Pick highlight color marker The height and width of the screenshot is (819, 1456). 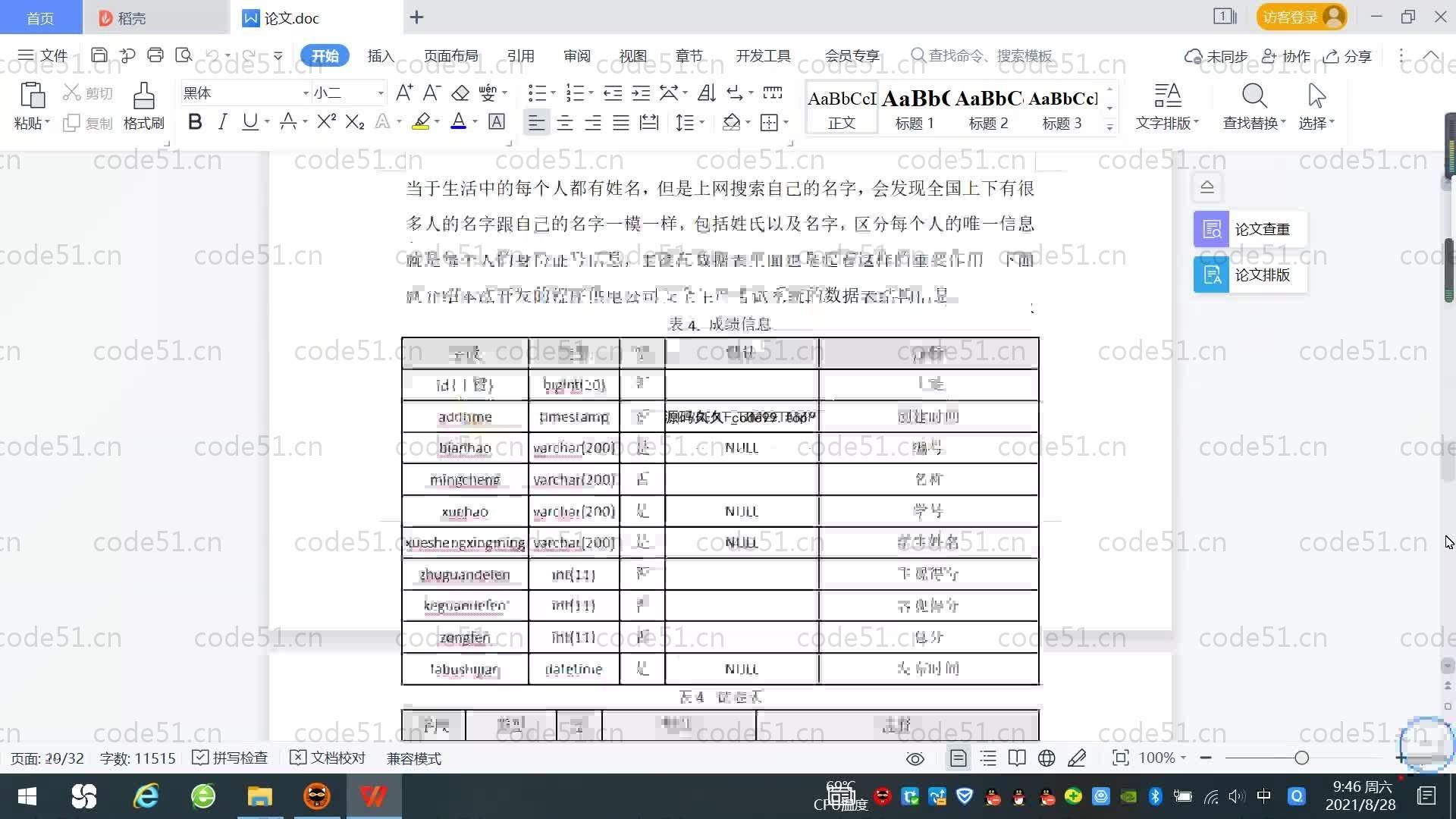[421, 121]
